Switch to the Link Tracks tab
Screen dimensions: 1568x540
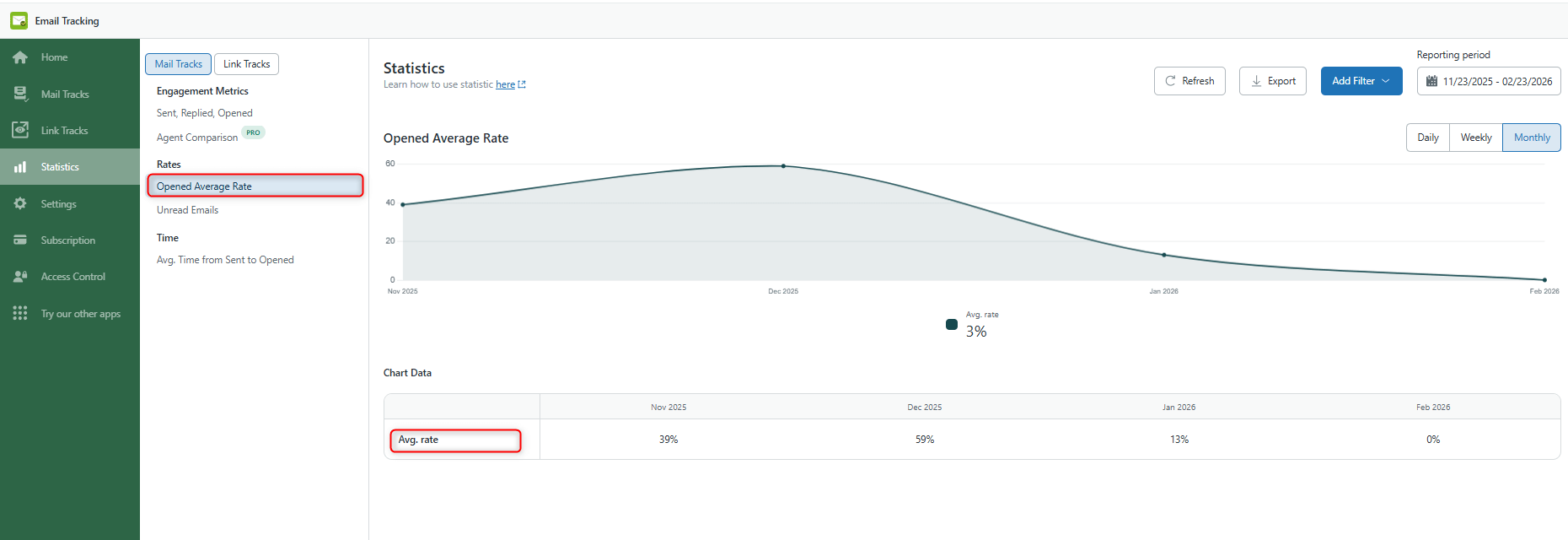coord(246,64)
